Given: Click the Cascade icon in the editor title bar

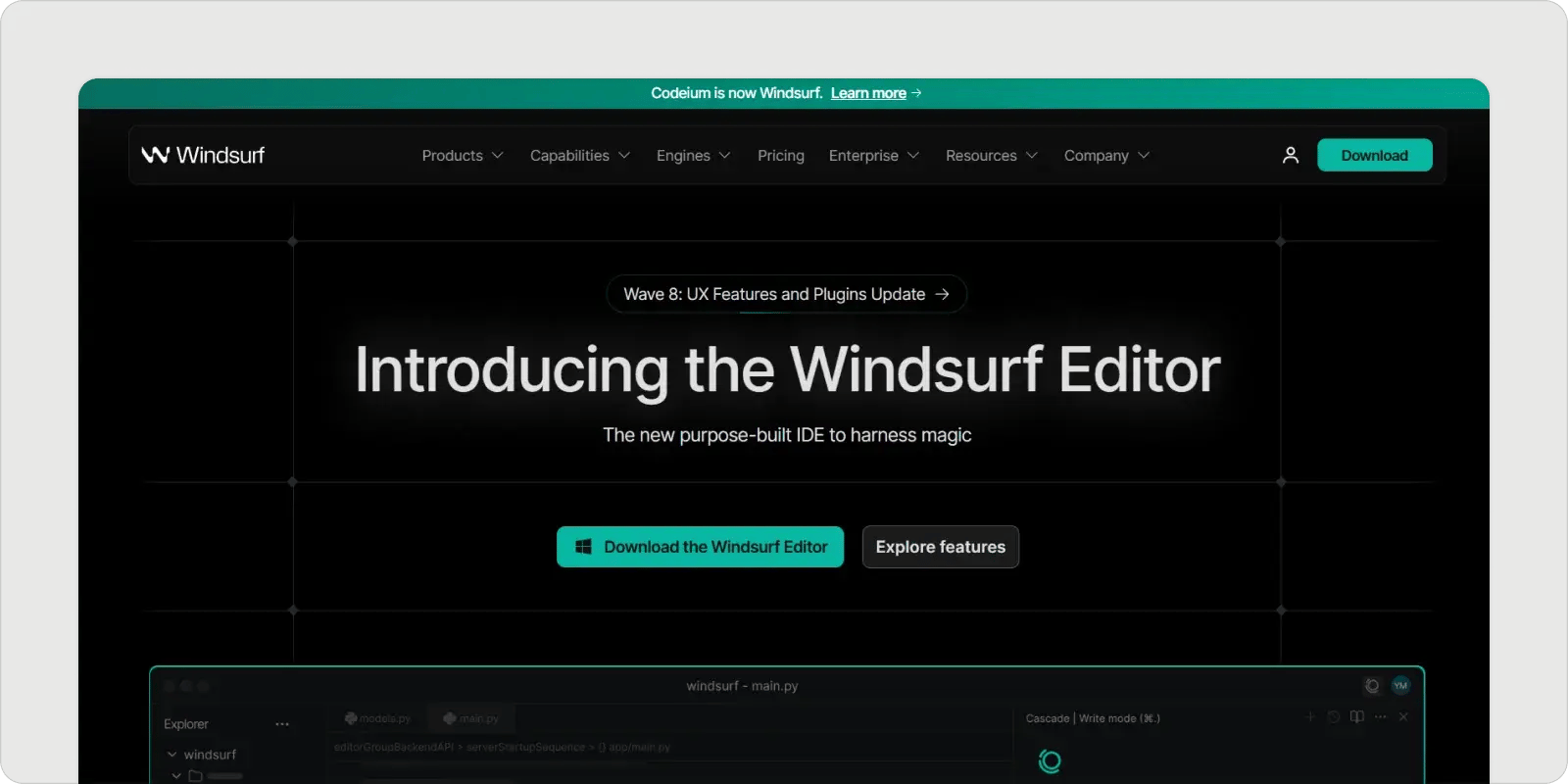Looking at the screenshot, I should pos(1372,686).
